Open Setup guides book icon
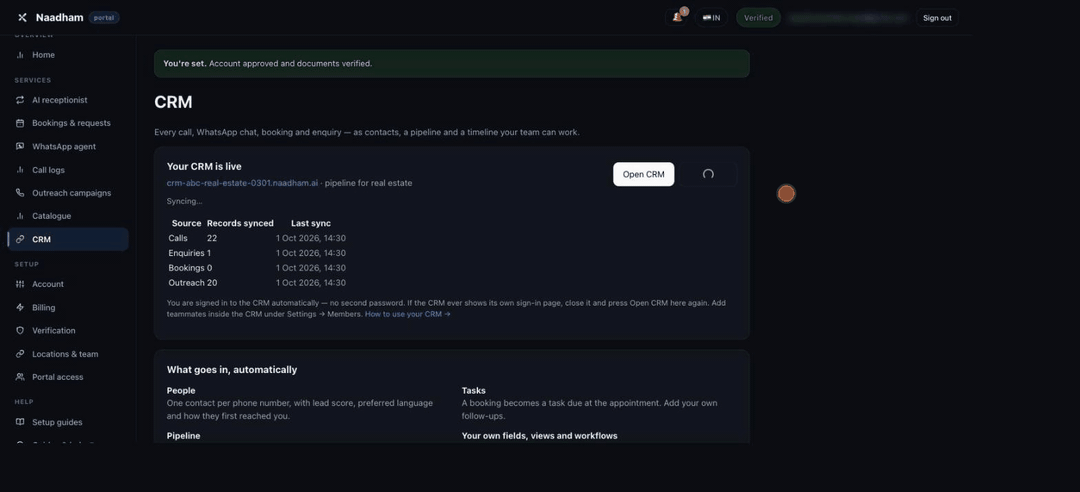Viewport: 1080px width, 492px height. (20, 422)
